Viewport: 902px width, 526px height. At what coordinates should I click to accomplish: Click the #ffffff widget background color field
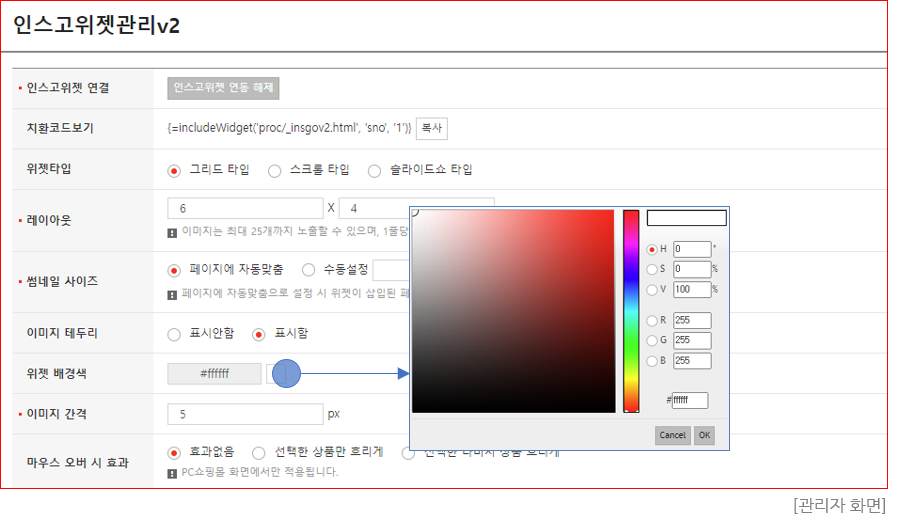(x=214, y=374)
